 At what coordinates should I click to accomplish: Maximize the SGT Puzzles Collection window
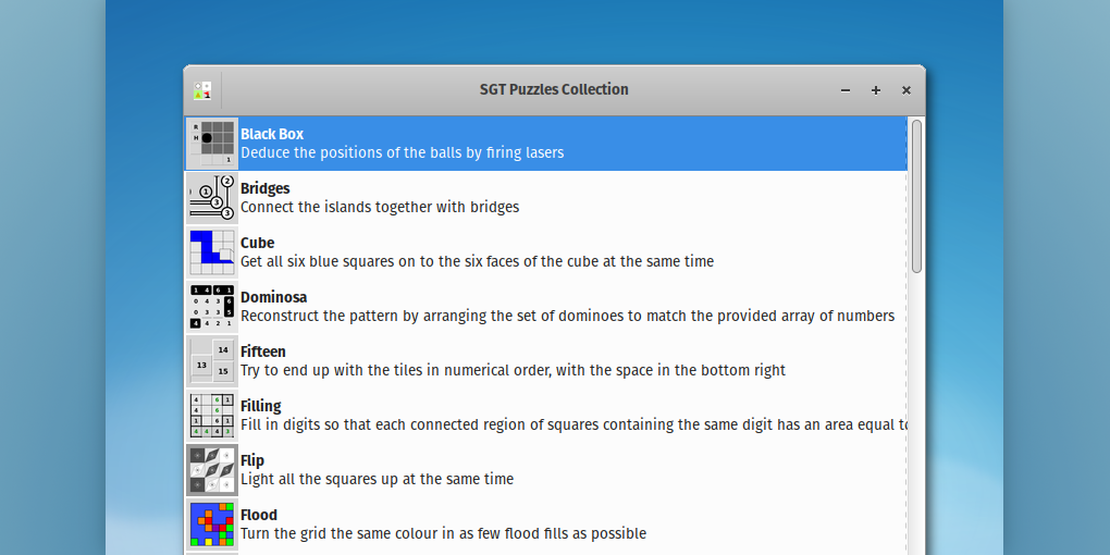pos(876,90)
